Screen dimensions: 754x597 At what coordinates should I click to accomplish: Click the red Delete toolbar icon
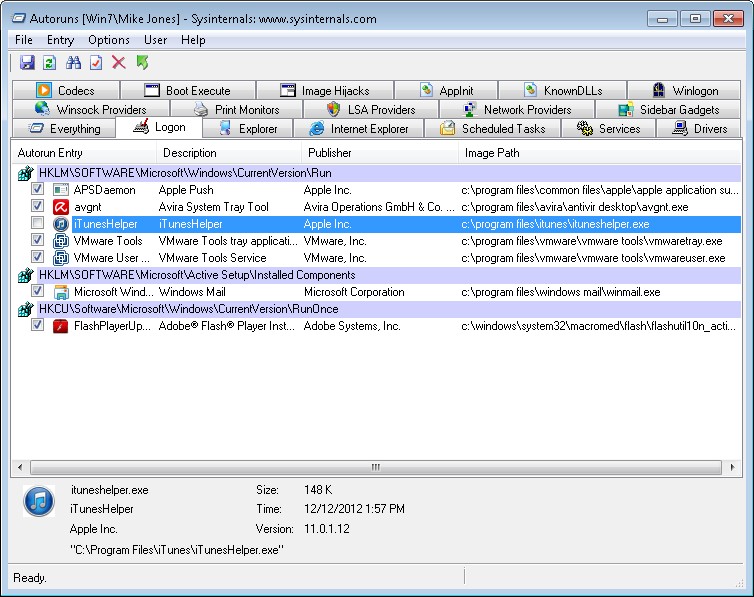tap(119, 62)
